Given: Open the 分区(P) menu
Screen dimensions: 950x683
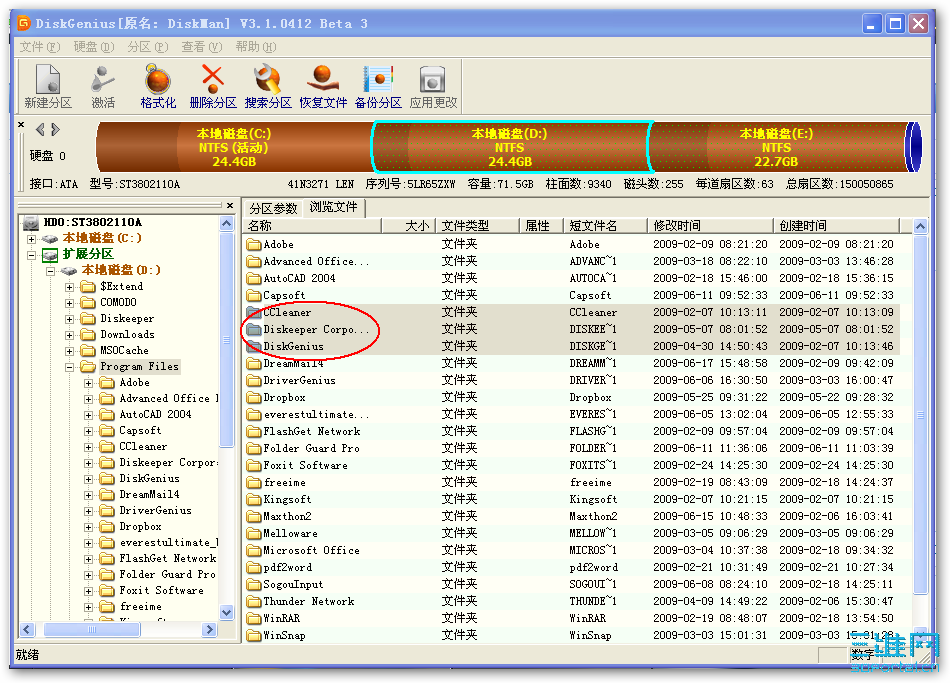Looking at the screenshot, I should (148, 47).
